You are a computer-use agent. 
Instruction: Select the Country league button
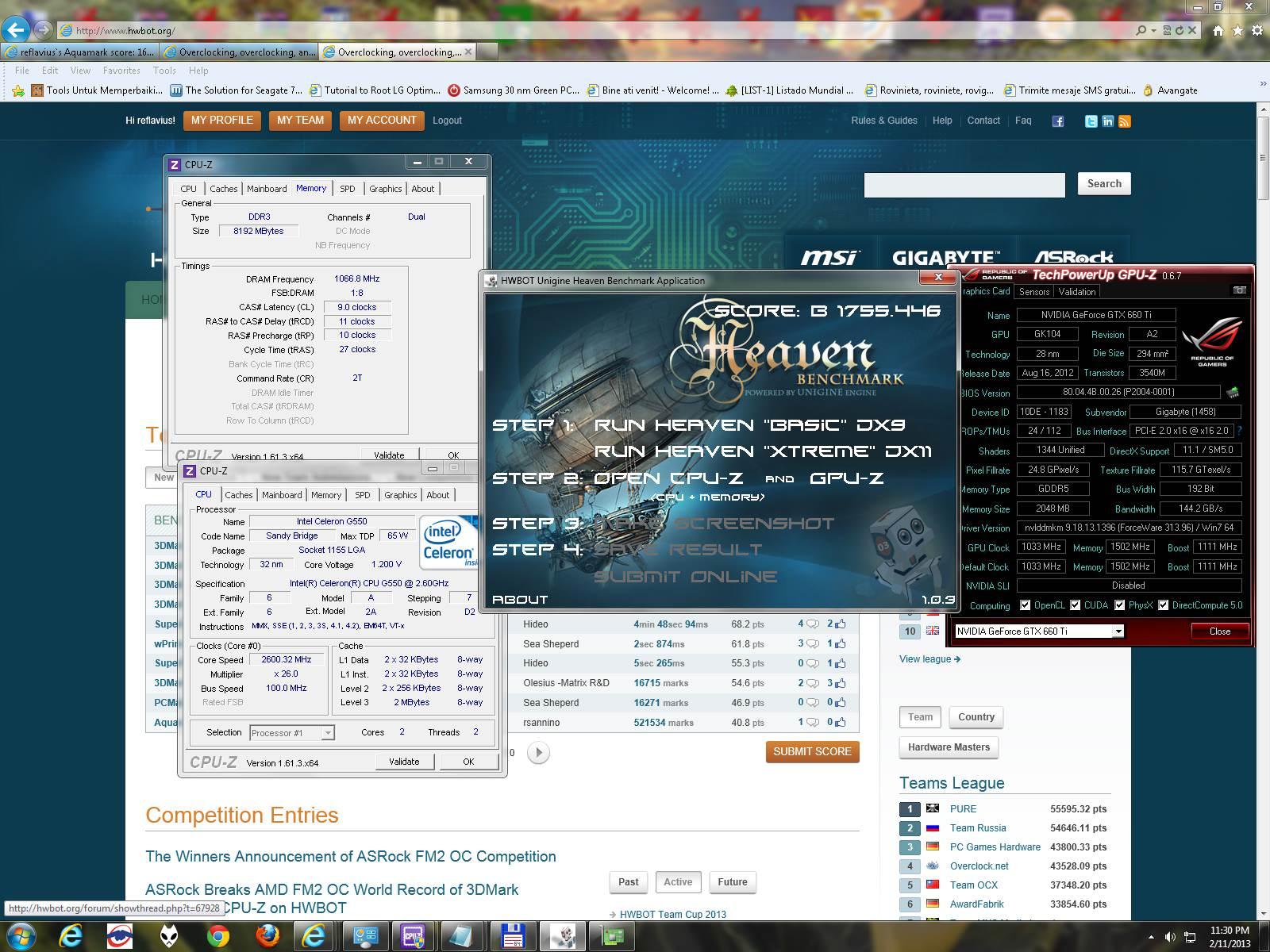click(x=976, y=717)
